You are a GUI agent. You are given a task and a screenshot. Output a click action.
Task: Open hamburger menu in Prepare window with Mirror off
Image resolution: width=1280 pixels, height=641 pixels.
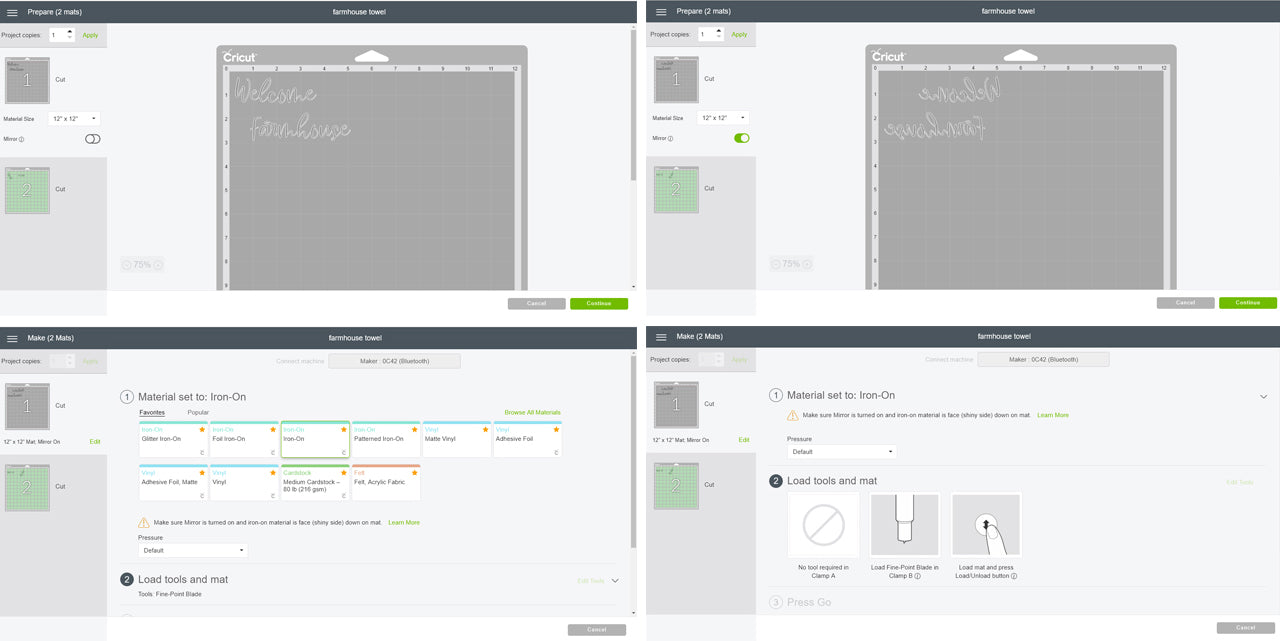[12, 11]
